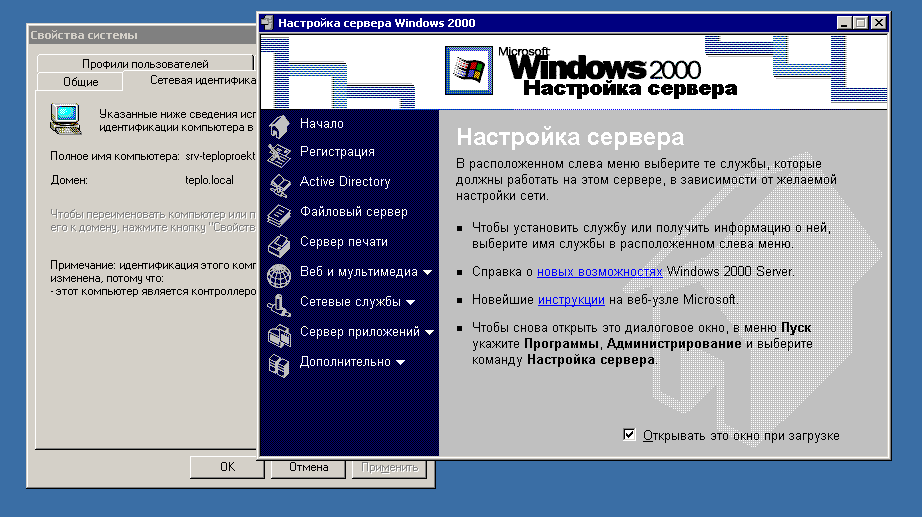
Task: Click the teplo.local domain value
Action: (x=209, y=180)
